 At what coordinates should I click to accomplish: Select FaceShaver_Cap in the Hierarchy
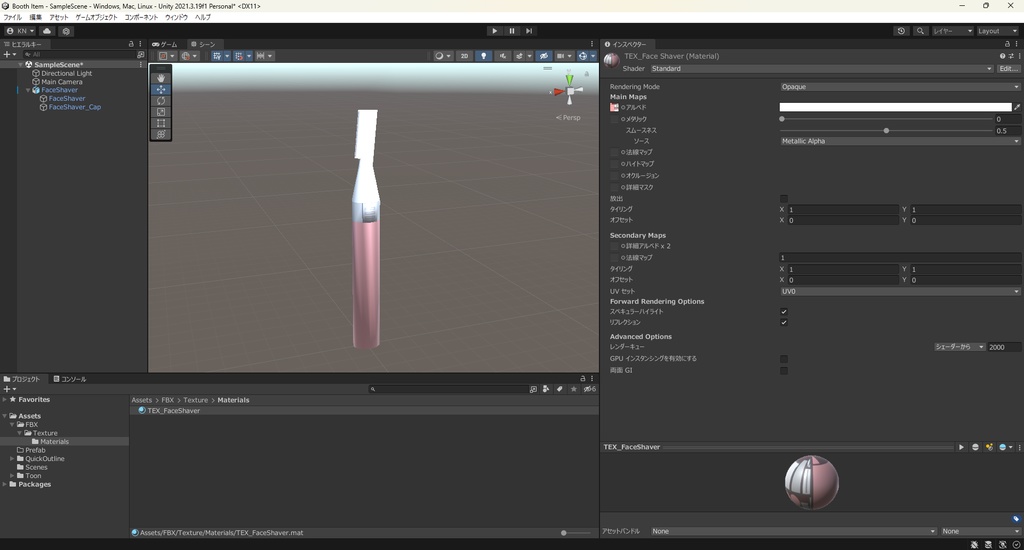74,107
